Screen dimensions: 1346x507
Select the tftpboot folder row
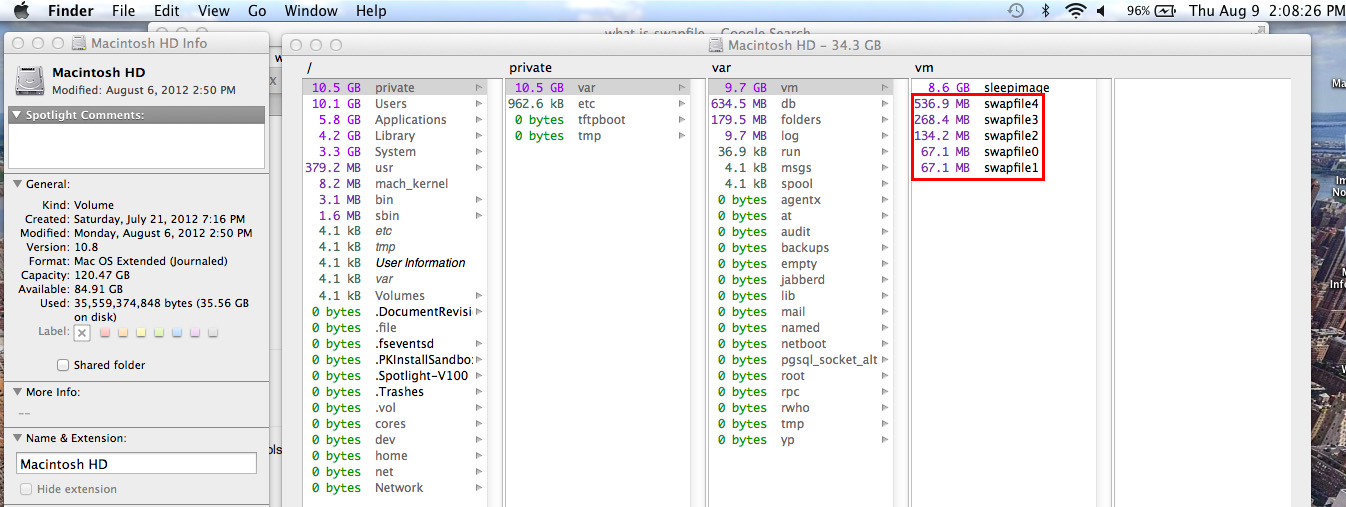pyautogui.click(x=598, y=120)
